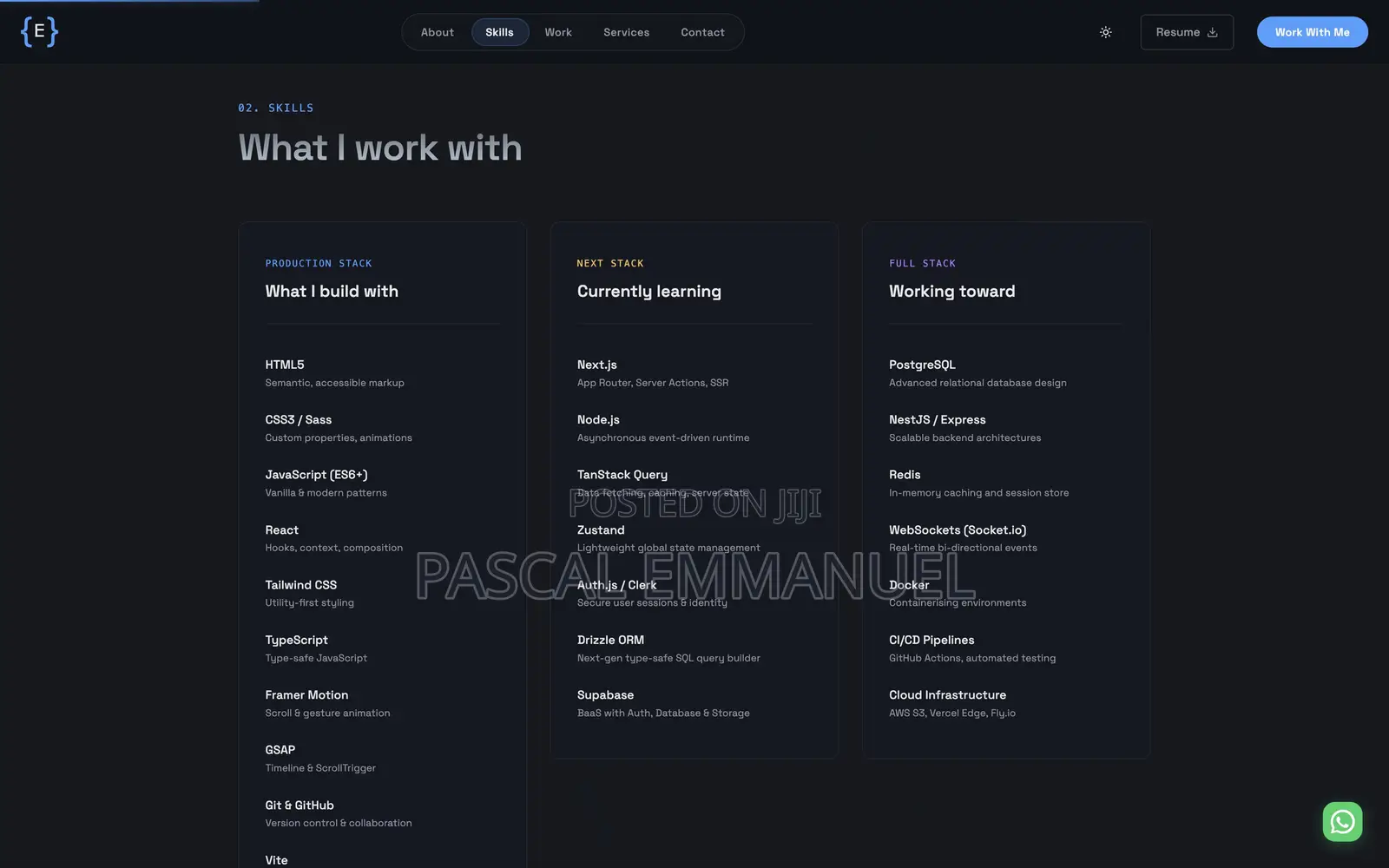Click the 'Working toward' card title
Viewport: 1389px width, 868px height.
click(x=951, y=291)
